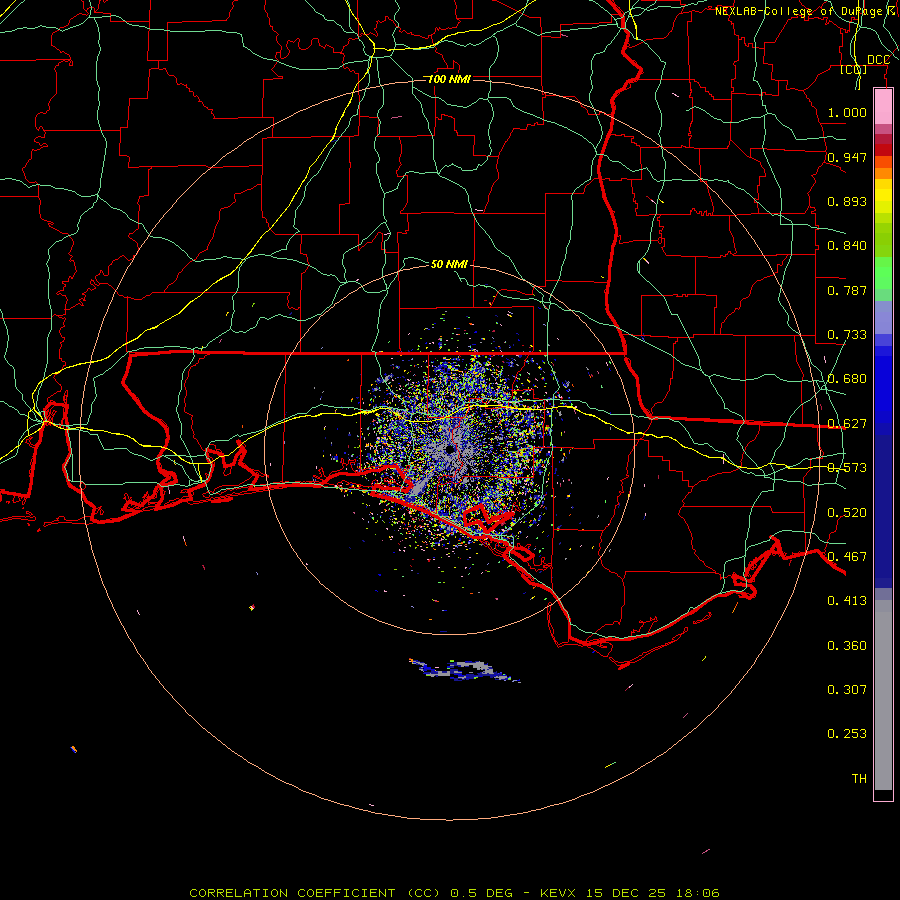This screenshot has width=900, height=900.
Task: Click the 0.627 scale value
Action: tap(847, 424)
